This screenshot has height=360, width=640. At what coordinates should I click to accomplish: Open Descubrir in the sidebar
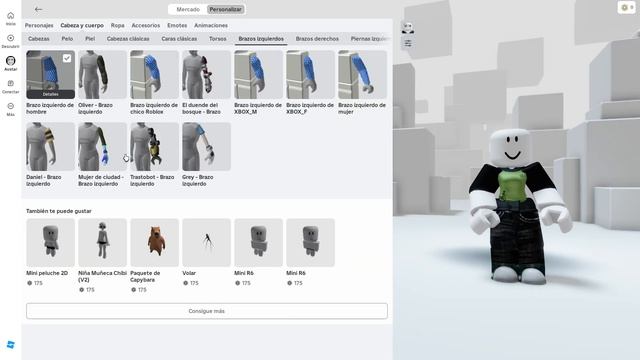coord(11,41)
